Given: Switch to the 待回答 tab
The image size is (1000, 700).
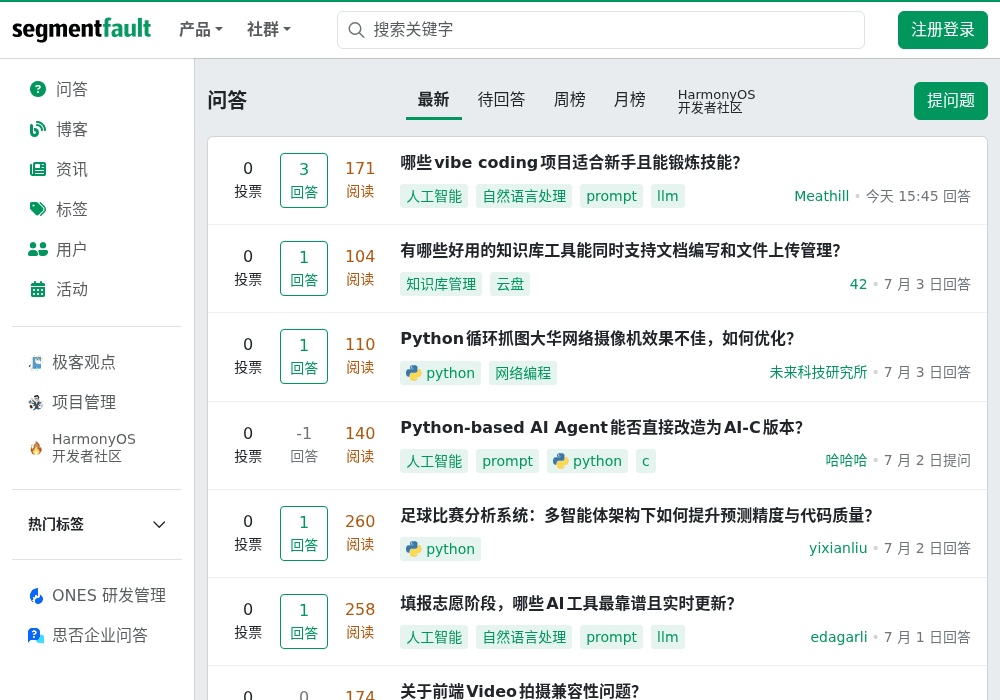Looking at the screenshot, I should 501,100.
